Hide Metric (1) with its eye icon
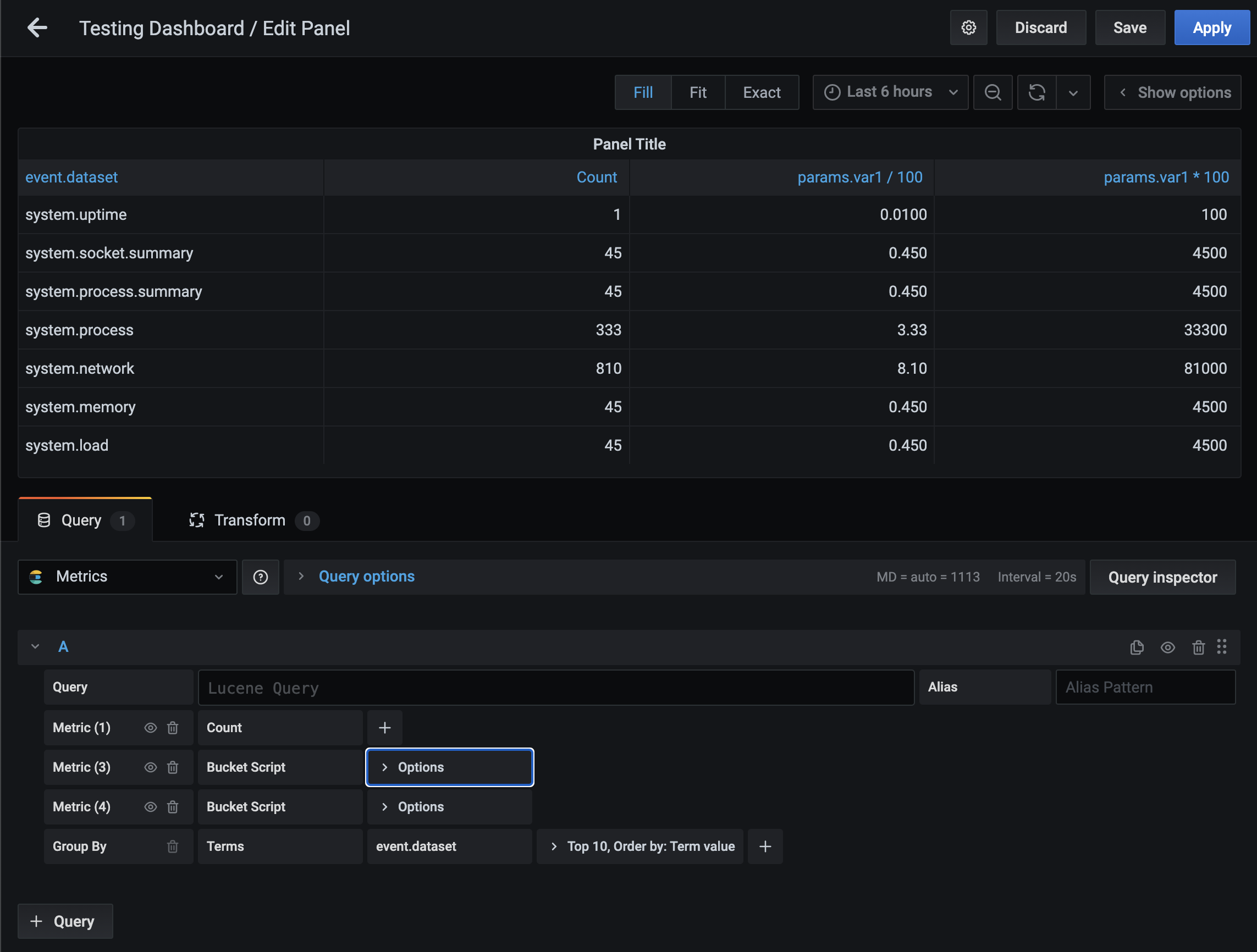Screen dimensions: 1257x952 [150, 728]
